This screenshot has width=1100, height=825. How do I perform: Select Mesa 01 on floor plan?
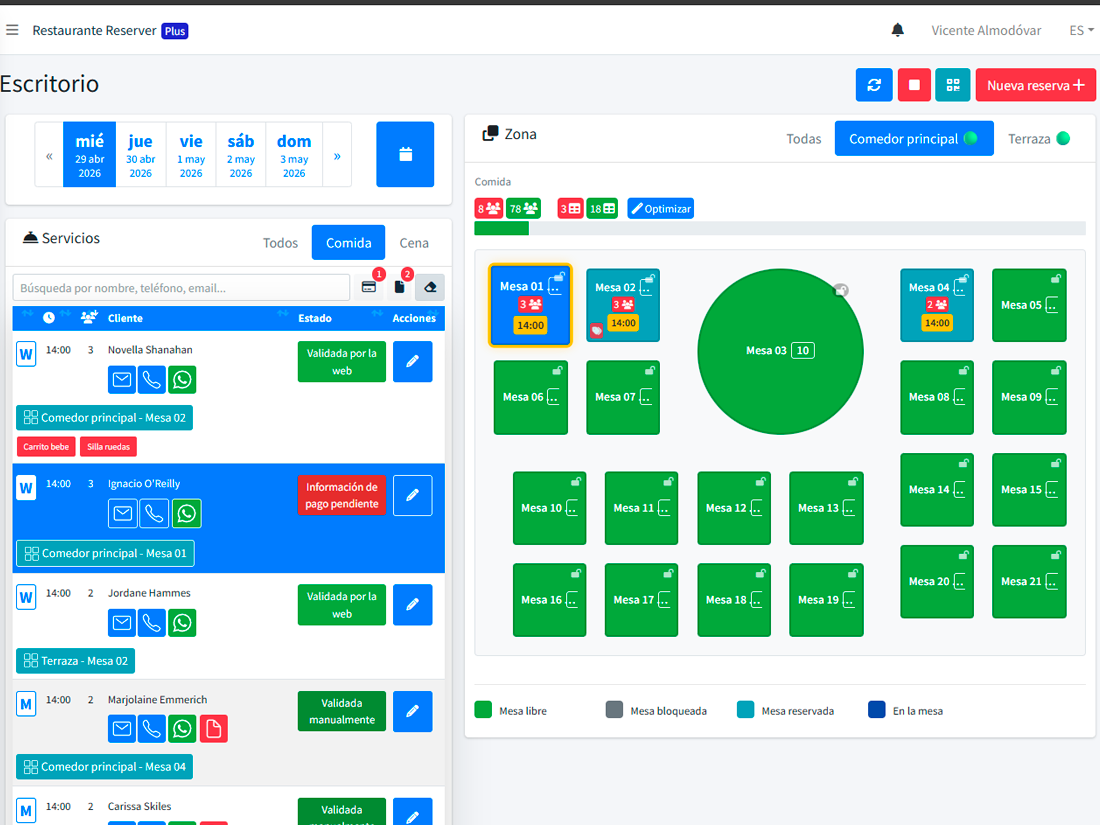[x=530, y=305]
